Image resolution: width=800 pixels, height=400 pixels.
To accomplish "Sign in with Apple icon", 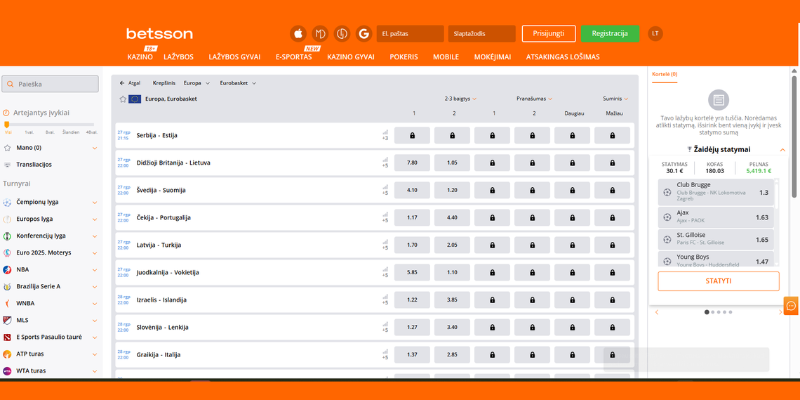I will tap(298, 34).
